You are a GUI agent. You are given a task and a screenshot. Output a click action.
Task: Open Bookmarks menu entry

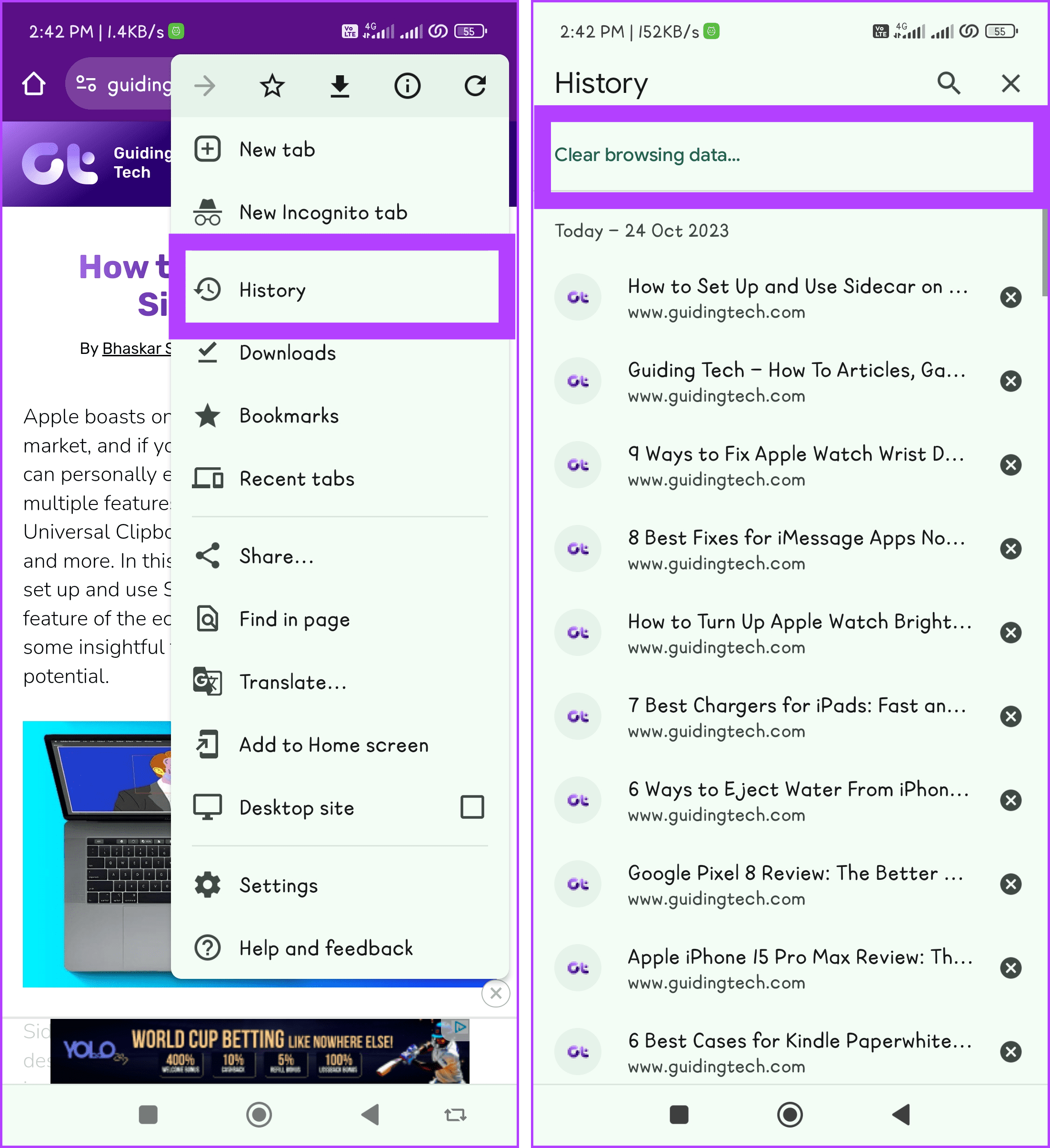click(x=340, y=416)
